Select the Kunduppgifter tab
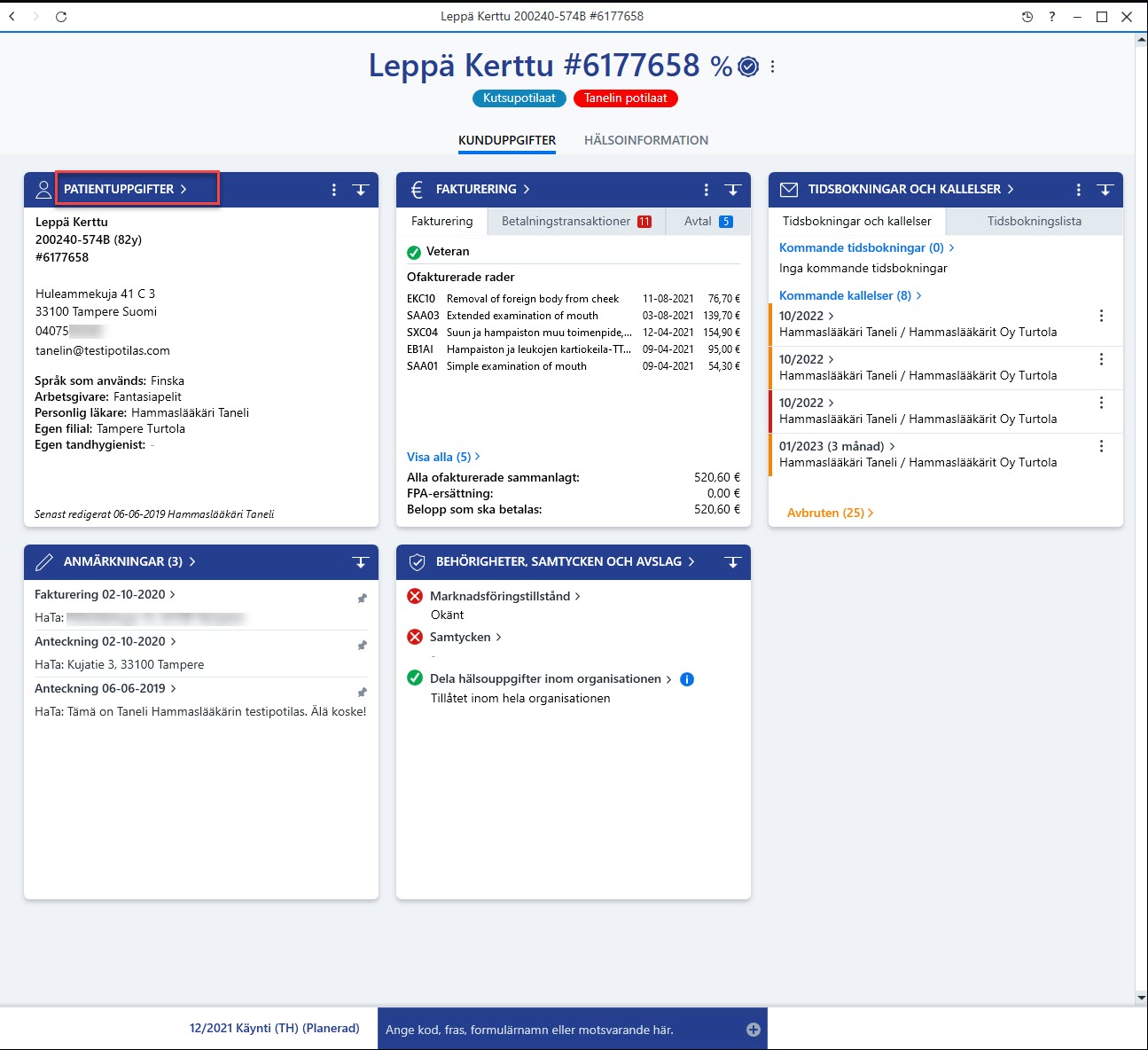The height and width of the screenshot is (1050, 1148). [x=507, y=140]
